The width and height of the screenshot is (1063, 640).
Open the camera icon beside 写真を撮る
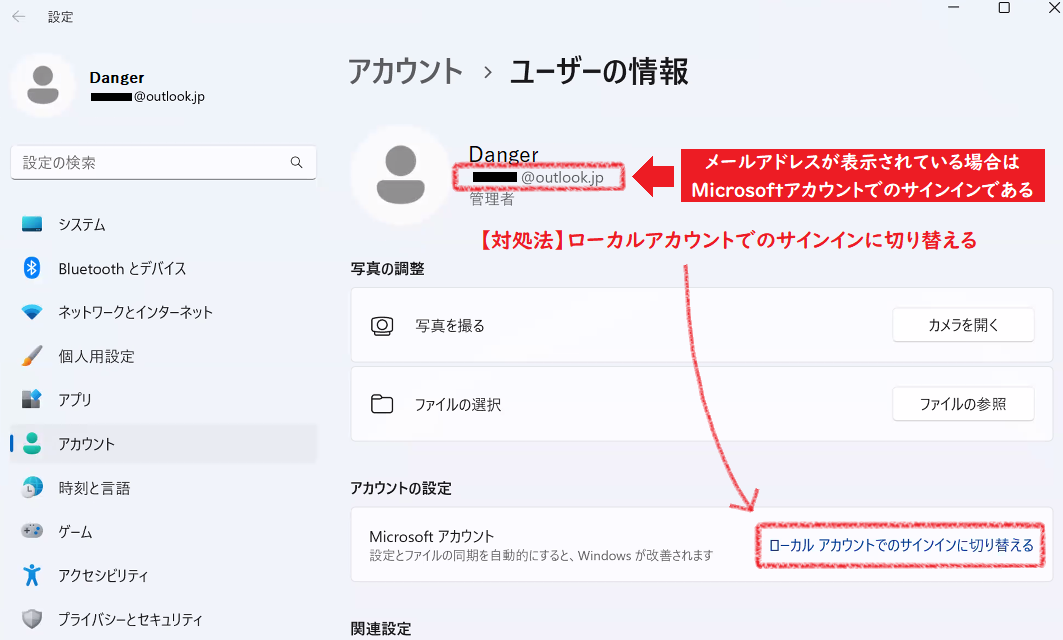[383, 324]
